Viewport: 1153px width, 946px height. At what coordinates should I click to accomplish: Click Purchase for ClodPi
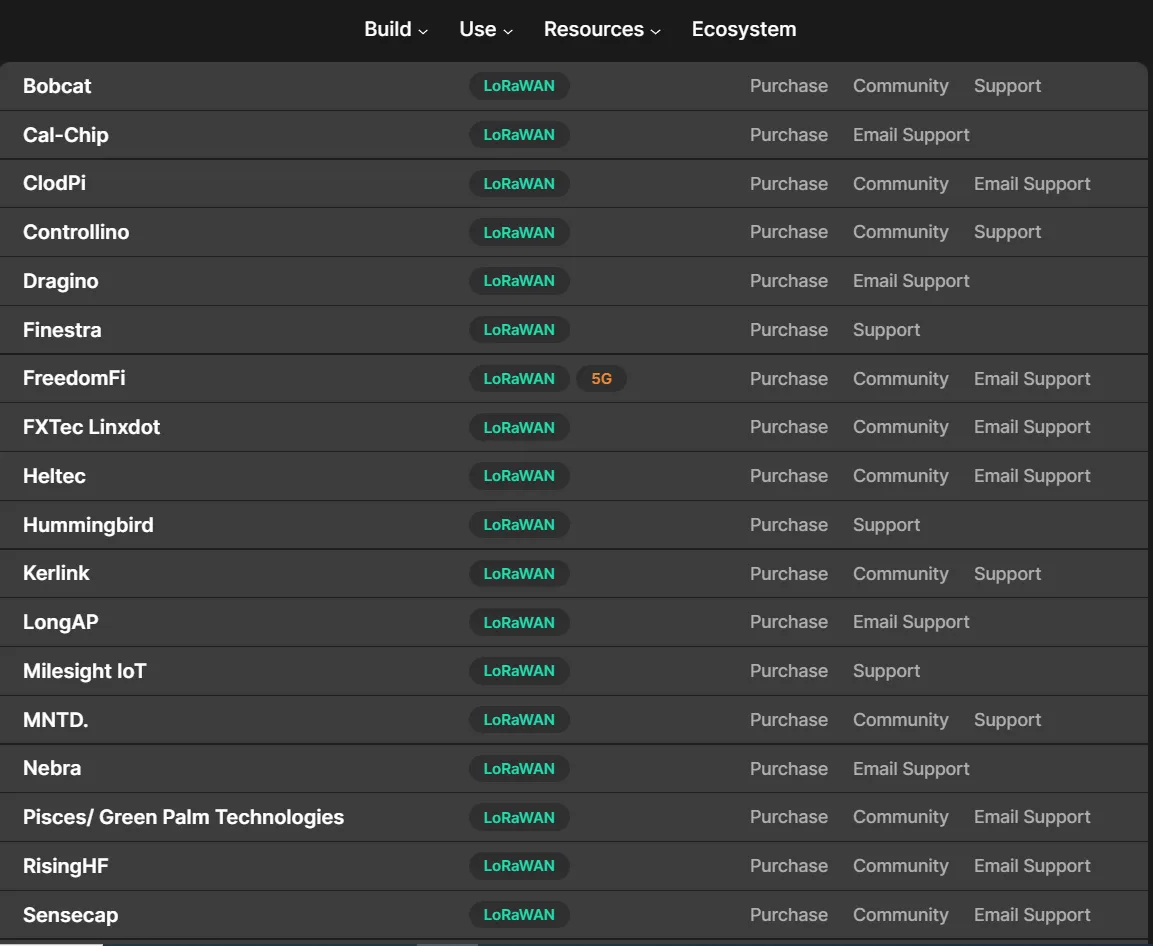[788, 184]
